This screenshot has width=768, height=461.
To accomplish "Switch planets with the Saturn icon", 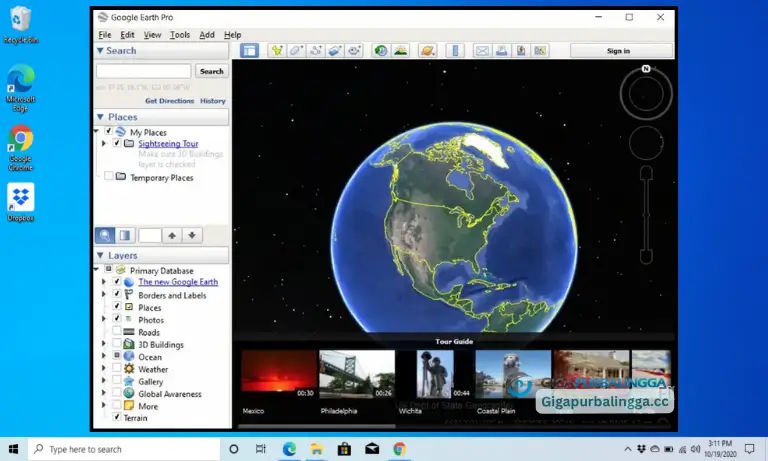I will tap(427, 50).
